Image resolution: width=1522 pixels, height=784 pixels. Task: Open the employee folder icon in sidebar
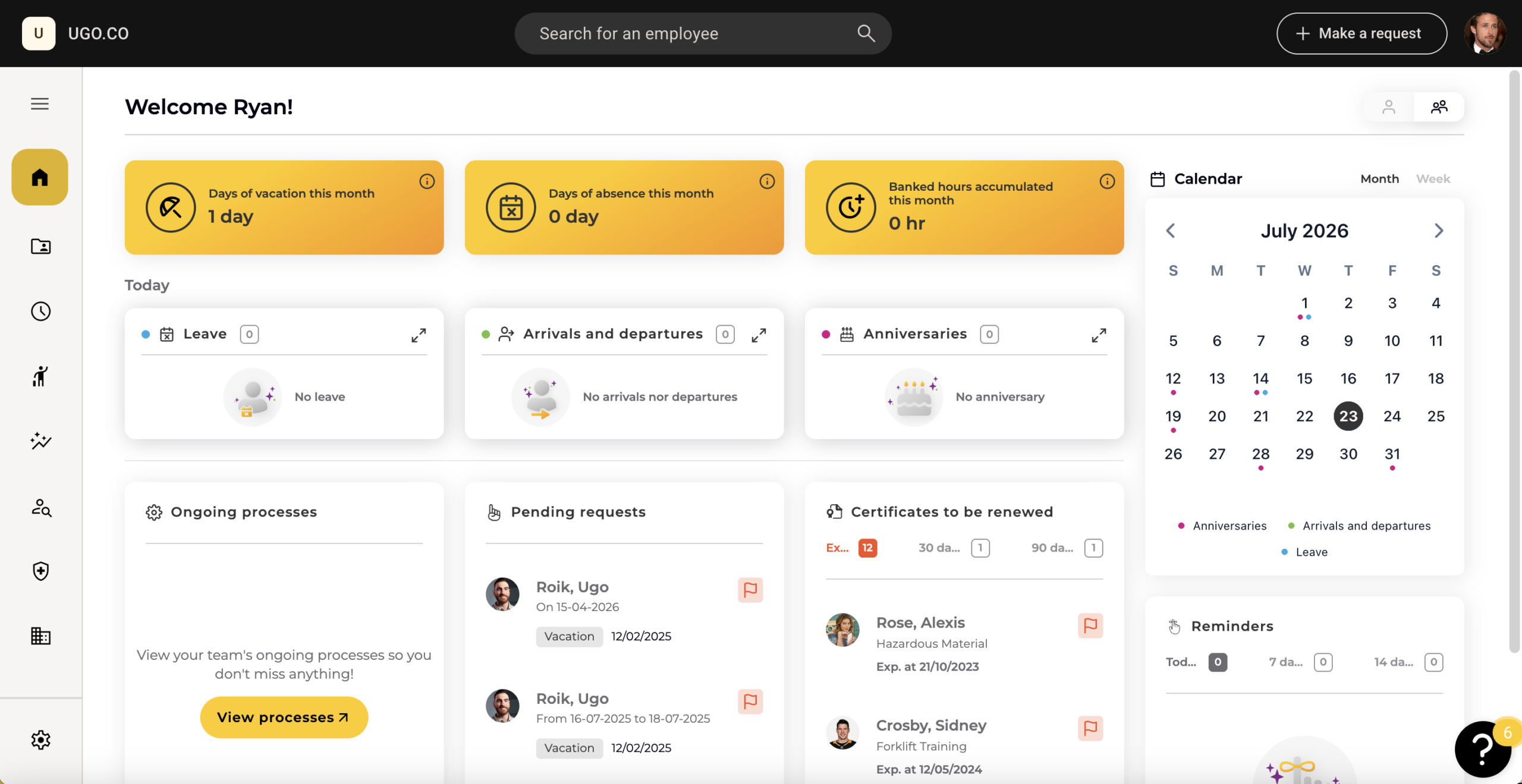click(x=40, y=246)
